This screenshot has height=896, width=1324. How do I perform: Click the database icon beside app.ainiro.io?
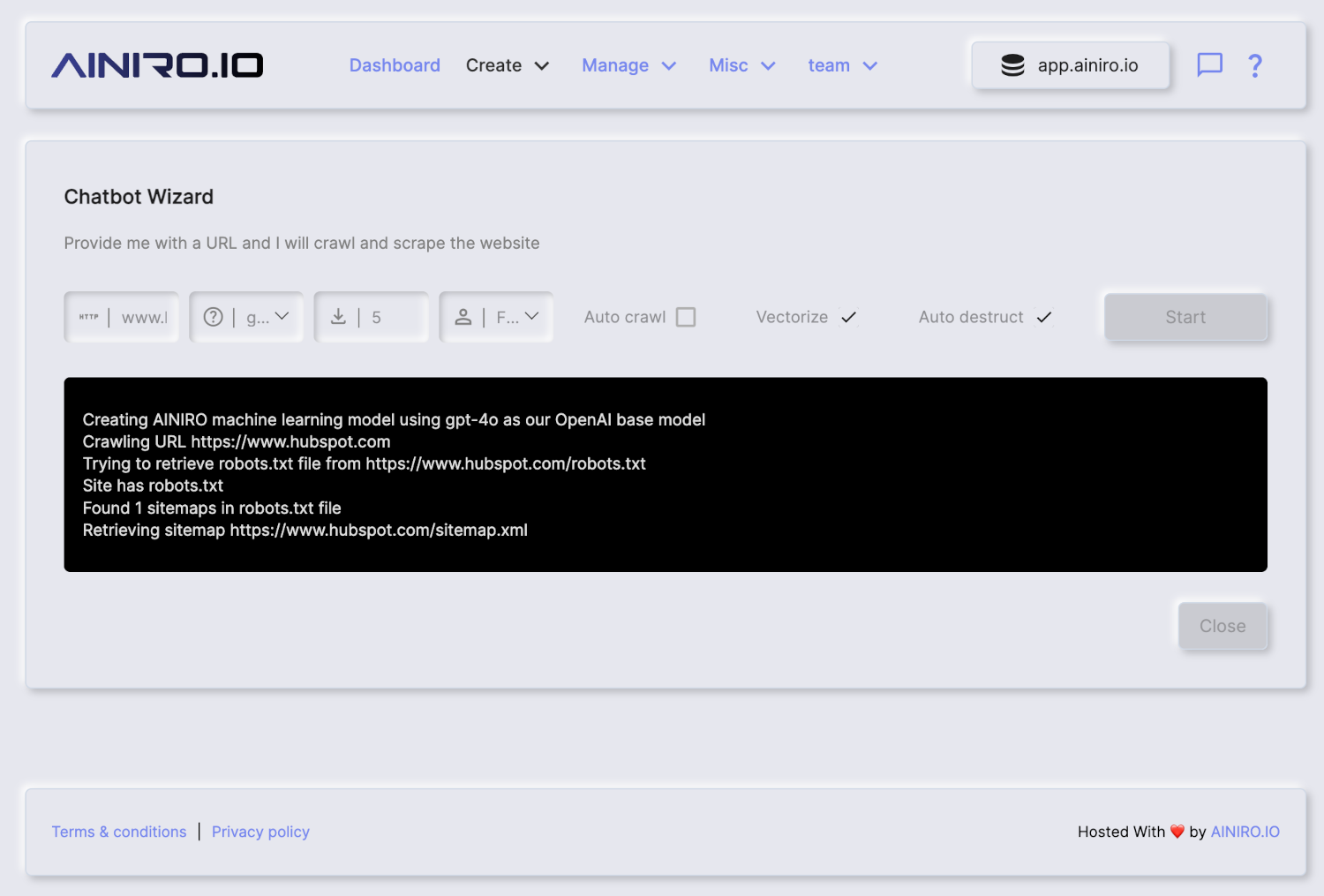[1012, 65]
